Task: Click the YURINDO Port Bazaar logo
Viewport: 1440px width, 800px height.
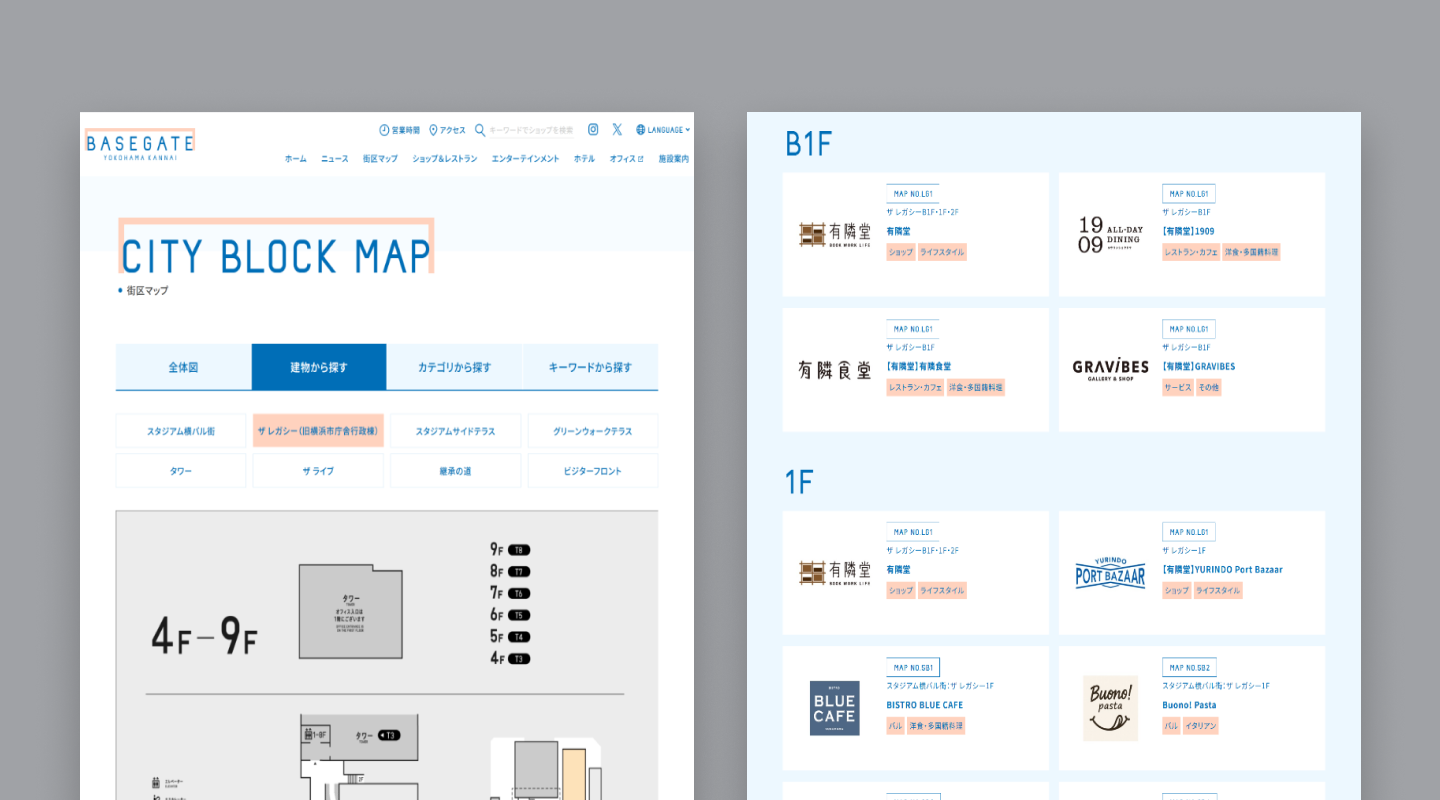Action: (x=1110, y=573)
